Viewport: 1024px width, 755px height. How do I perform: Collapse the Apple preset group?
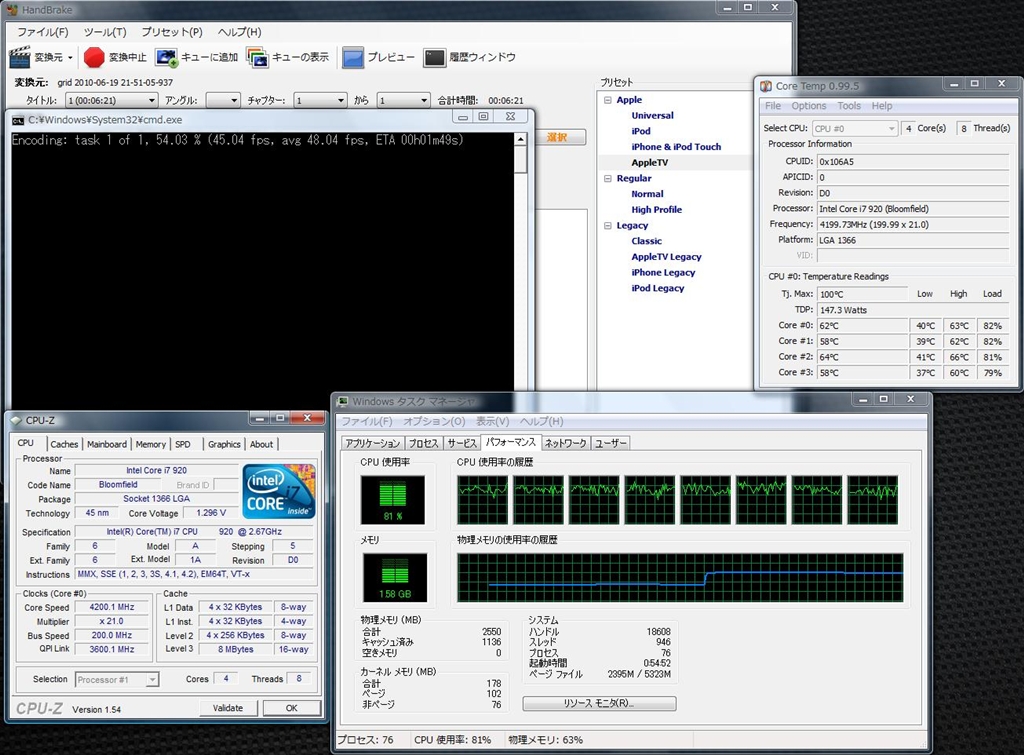(607, 100)
